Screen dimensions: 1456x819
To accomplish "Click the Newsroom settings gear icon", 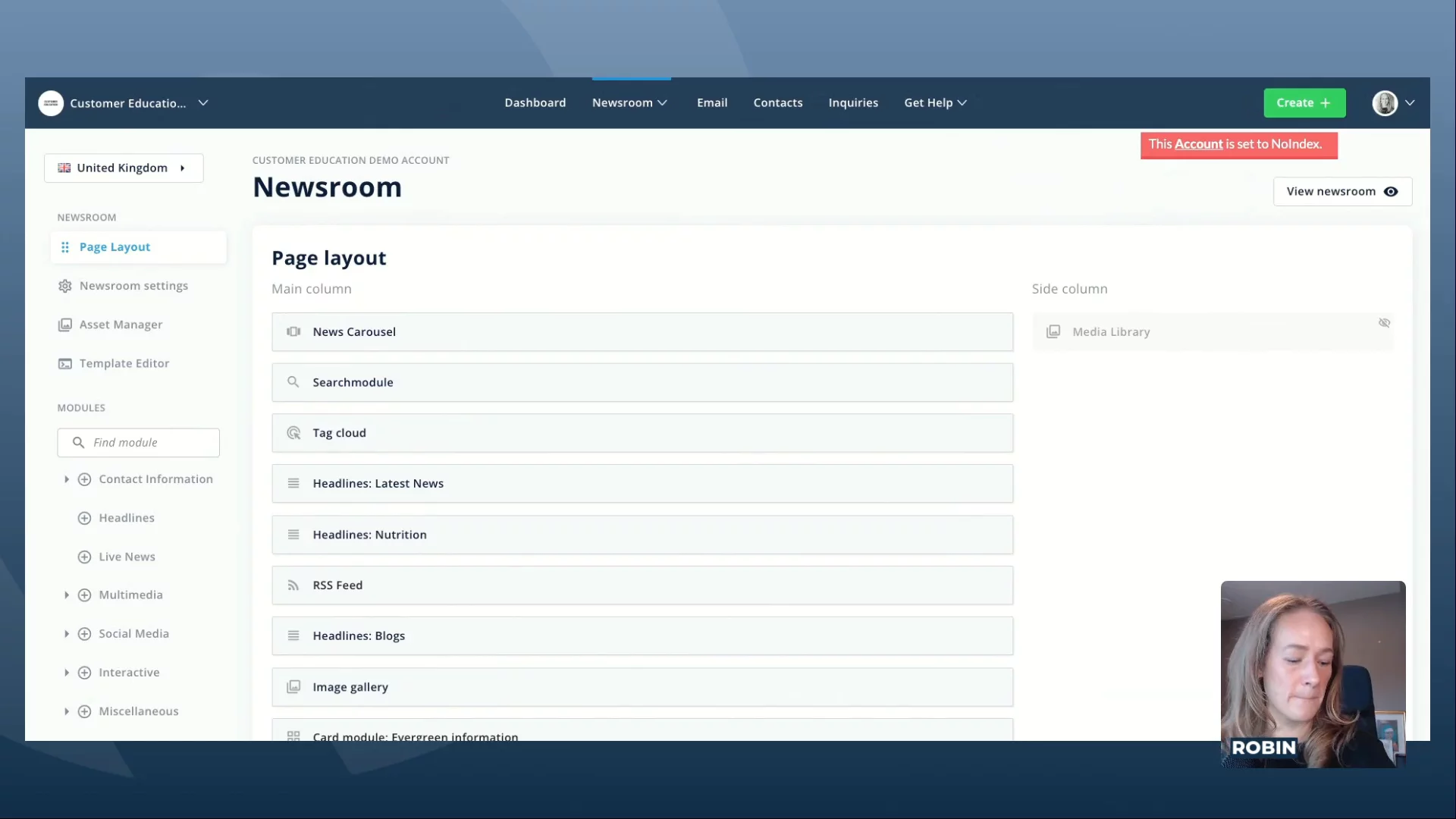I will tap(65, 286).
